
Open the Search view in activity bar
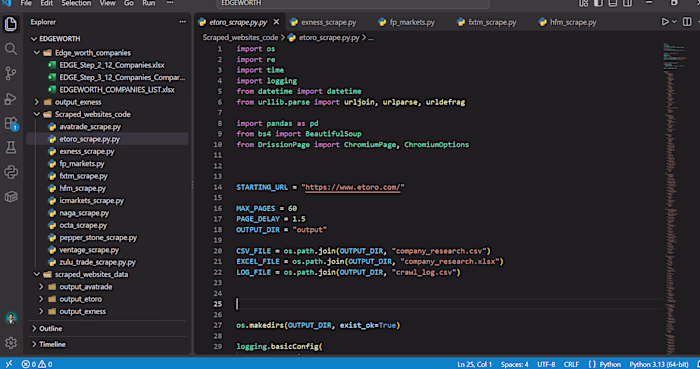click(x=11, y=49)
